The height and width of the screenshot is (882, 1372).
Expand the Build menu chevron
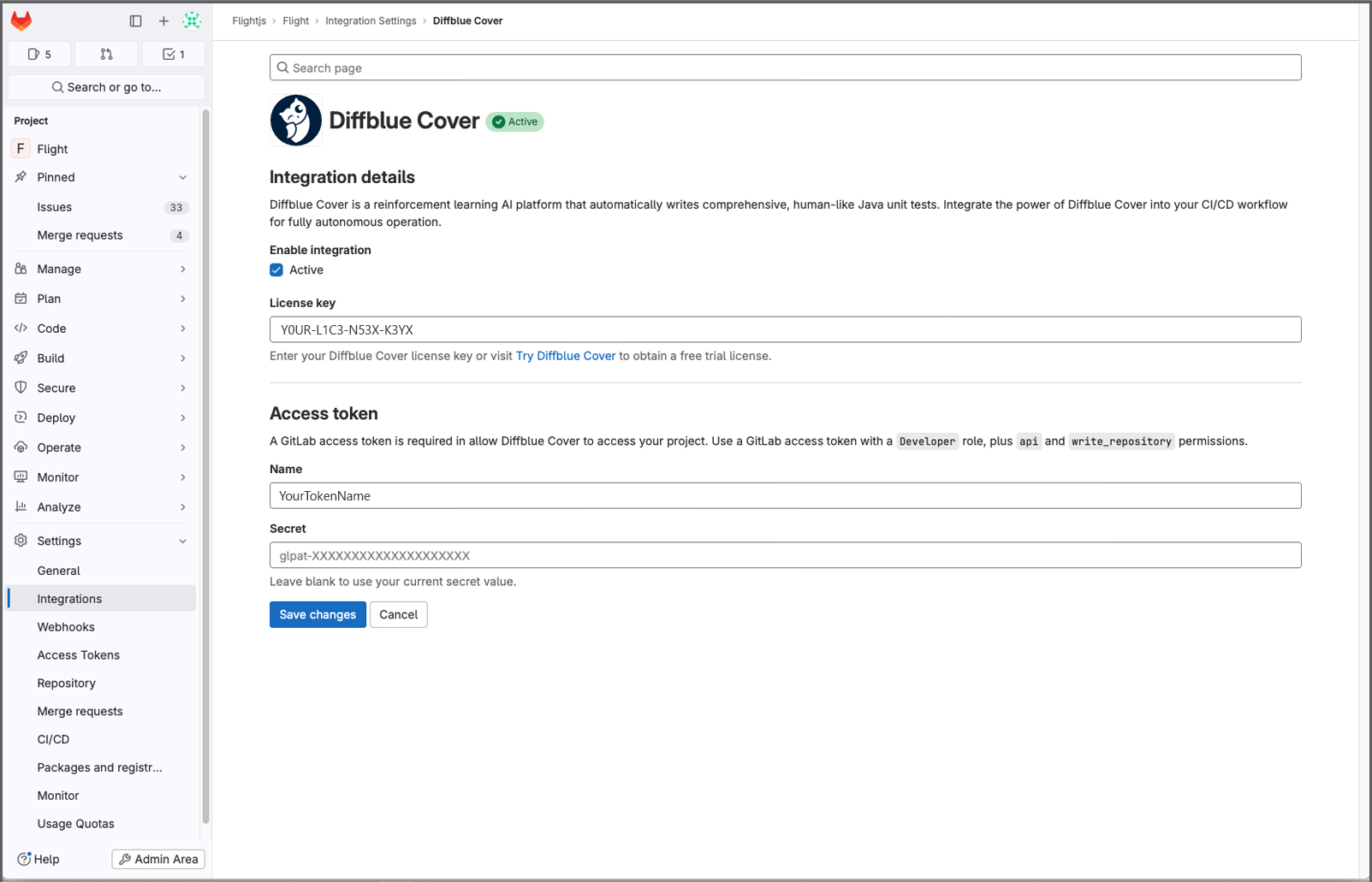[x=182, y=358]
